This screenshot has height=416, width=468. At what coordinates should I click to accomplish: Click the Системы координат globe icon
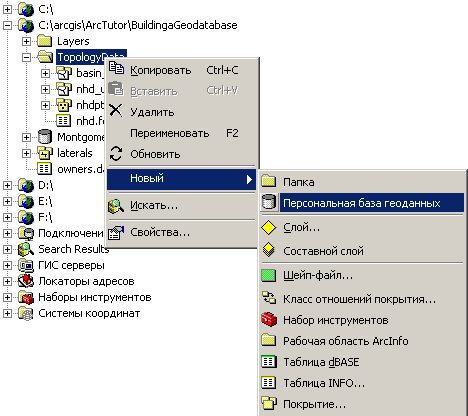pos(26,313)
